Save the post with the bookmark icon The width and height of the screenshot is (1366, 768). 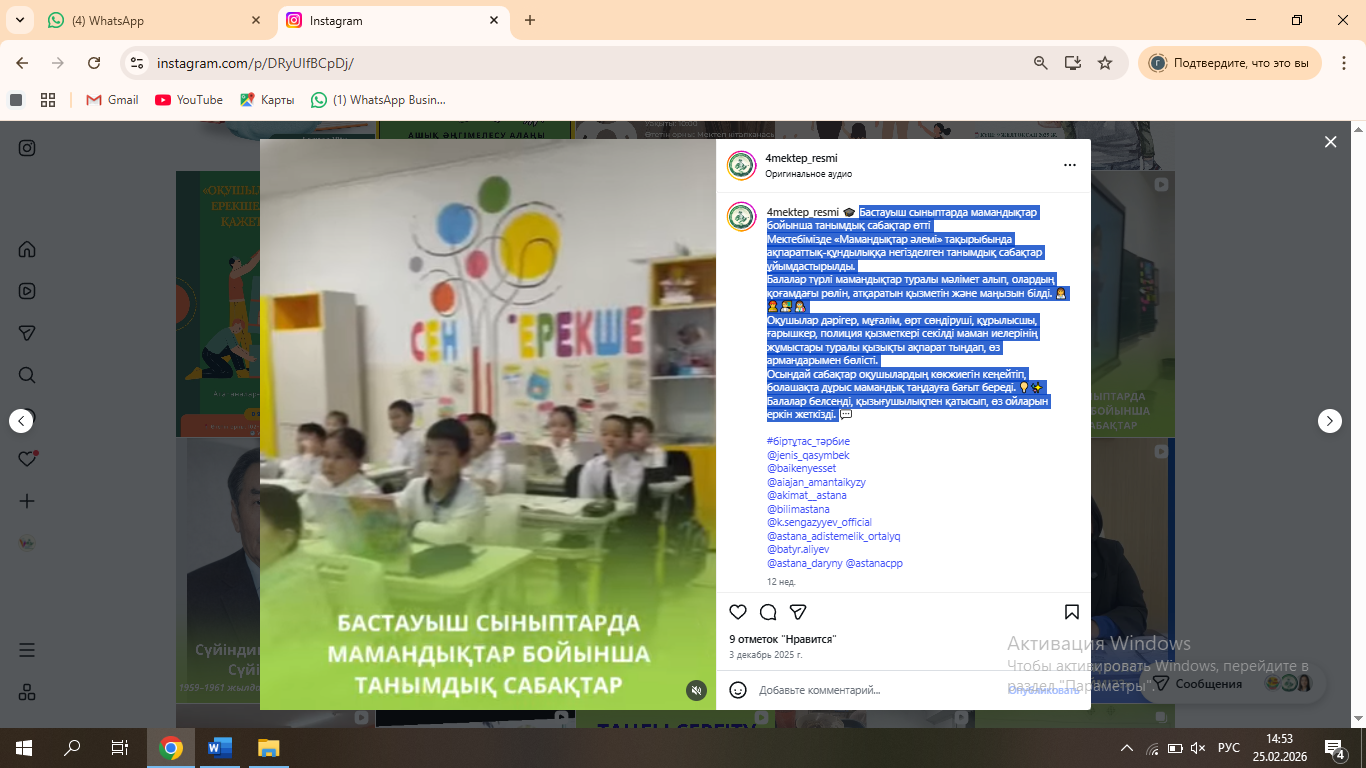[x=1071, y=612]
